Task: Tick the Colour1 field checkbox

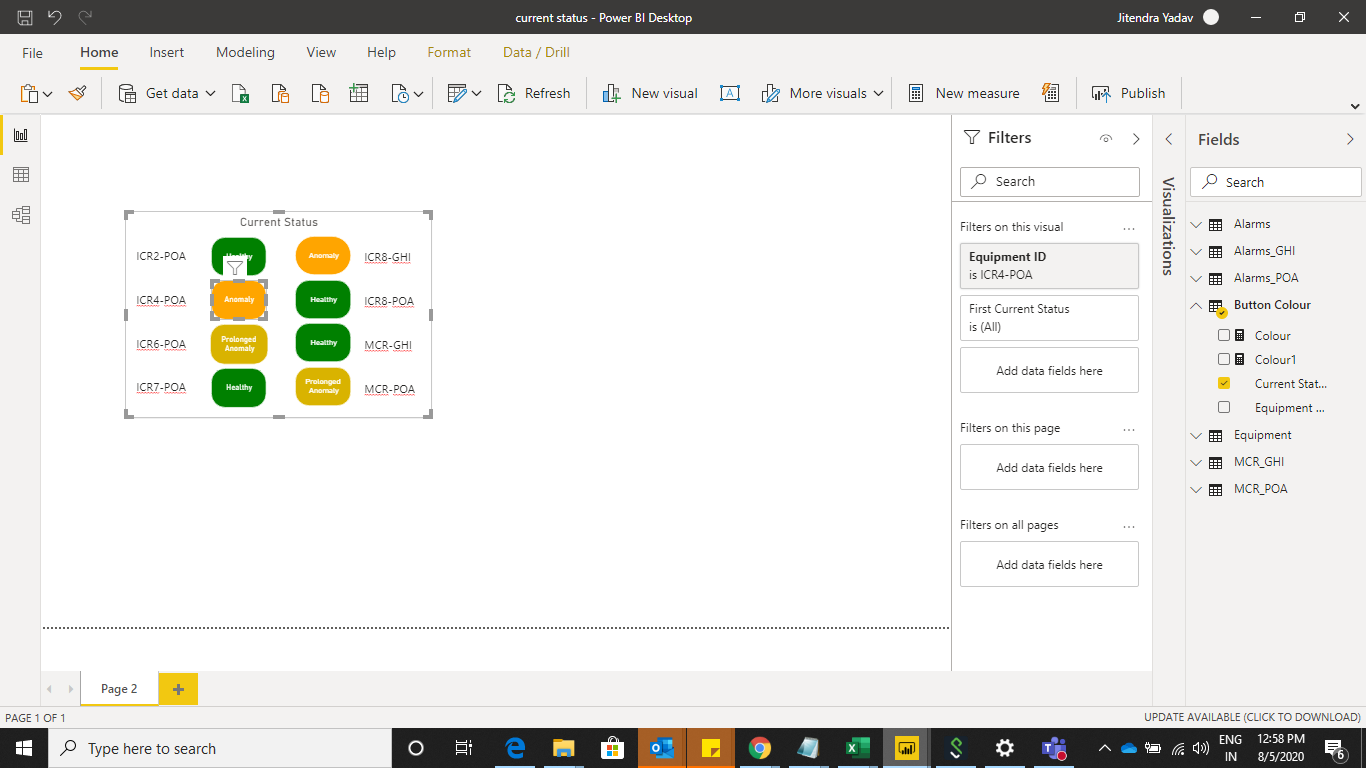Action: (x=1224, y=360)
